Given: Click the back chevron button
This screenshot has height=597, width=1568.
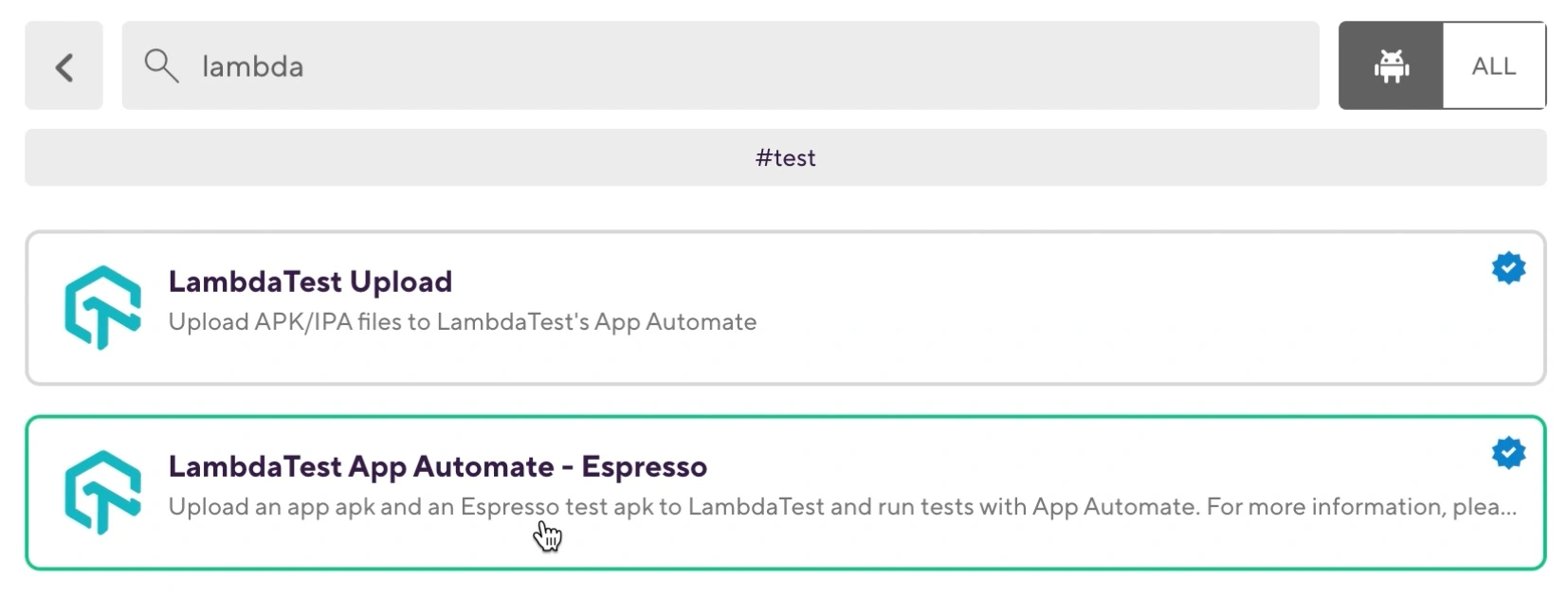Looking at the screenshot, I should point(64,66).
